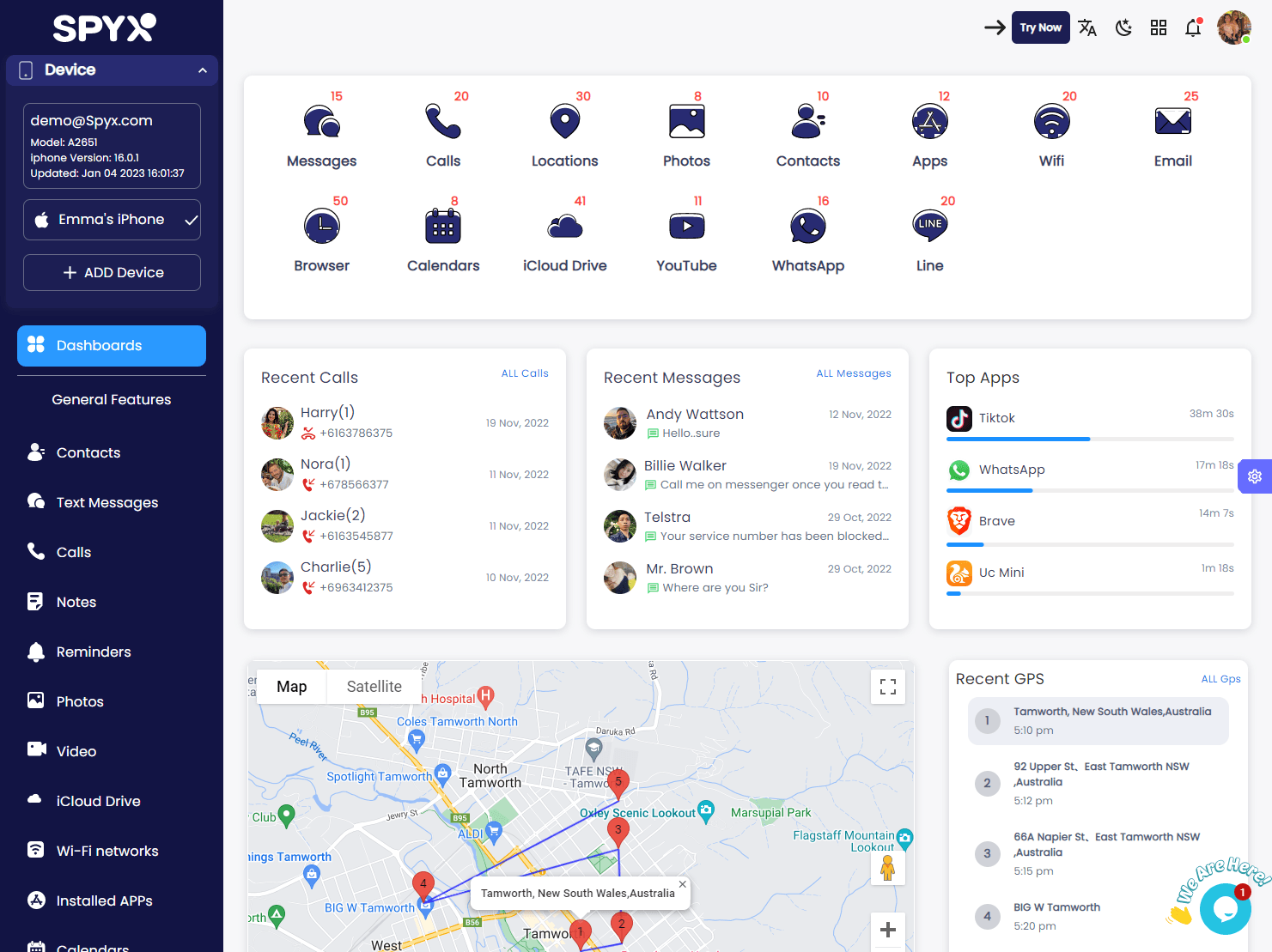Open the Apps tile icon

[930, 122]
